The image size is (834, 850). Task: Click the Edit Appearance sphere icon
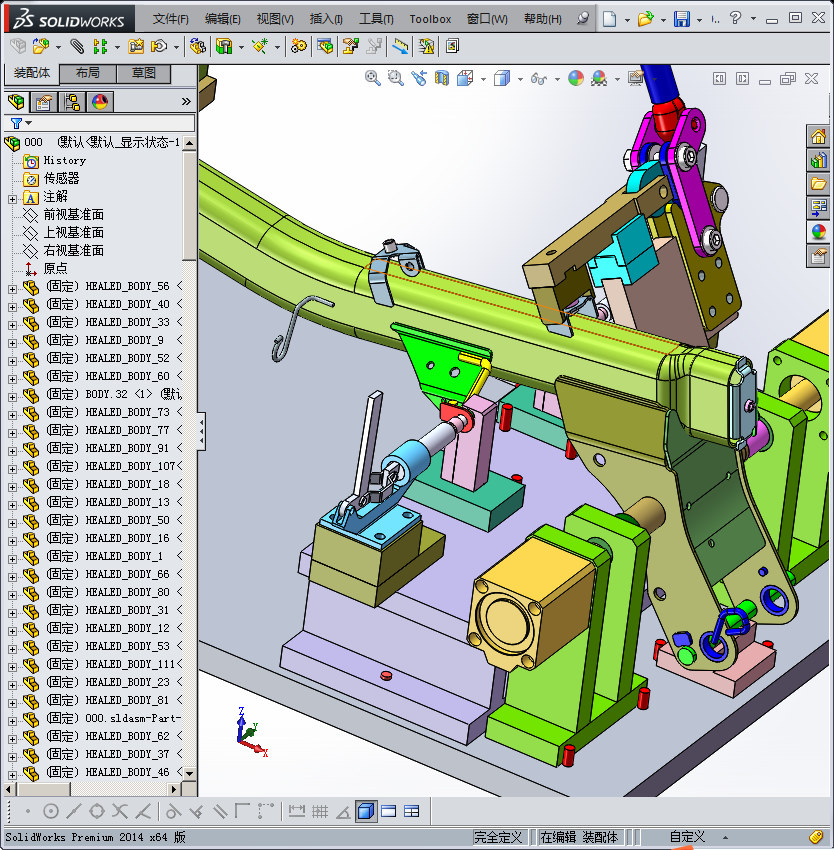tap(576, 79)
